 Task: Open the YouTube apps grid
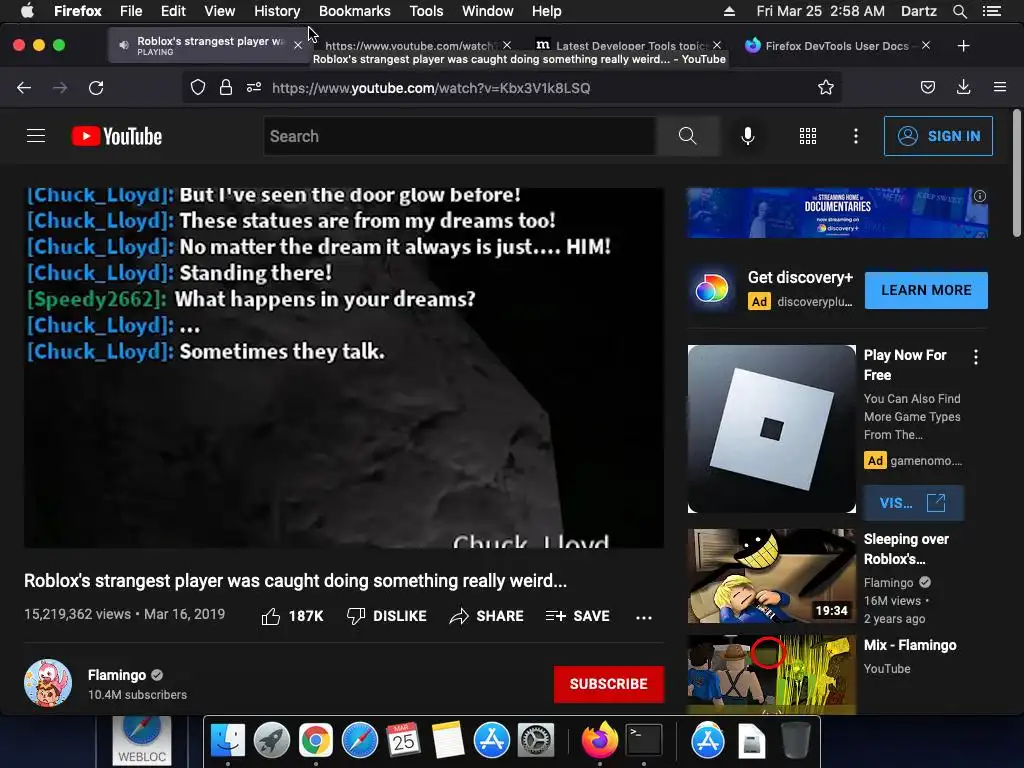(808, 136)
